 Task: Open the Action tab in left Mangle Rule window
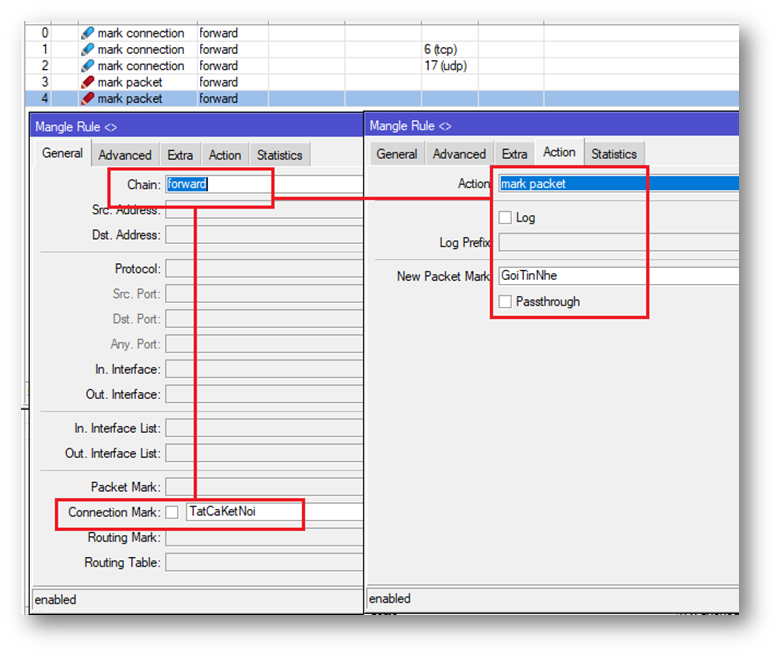click(225, 155)
